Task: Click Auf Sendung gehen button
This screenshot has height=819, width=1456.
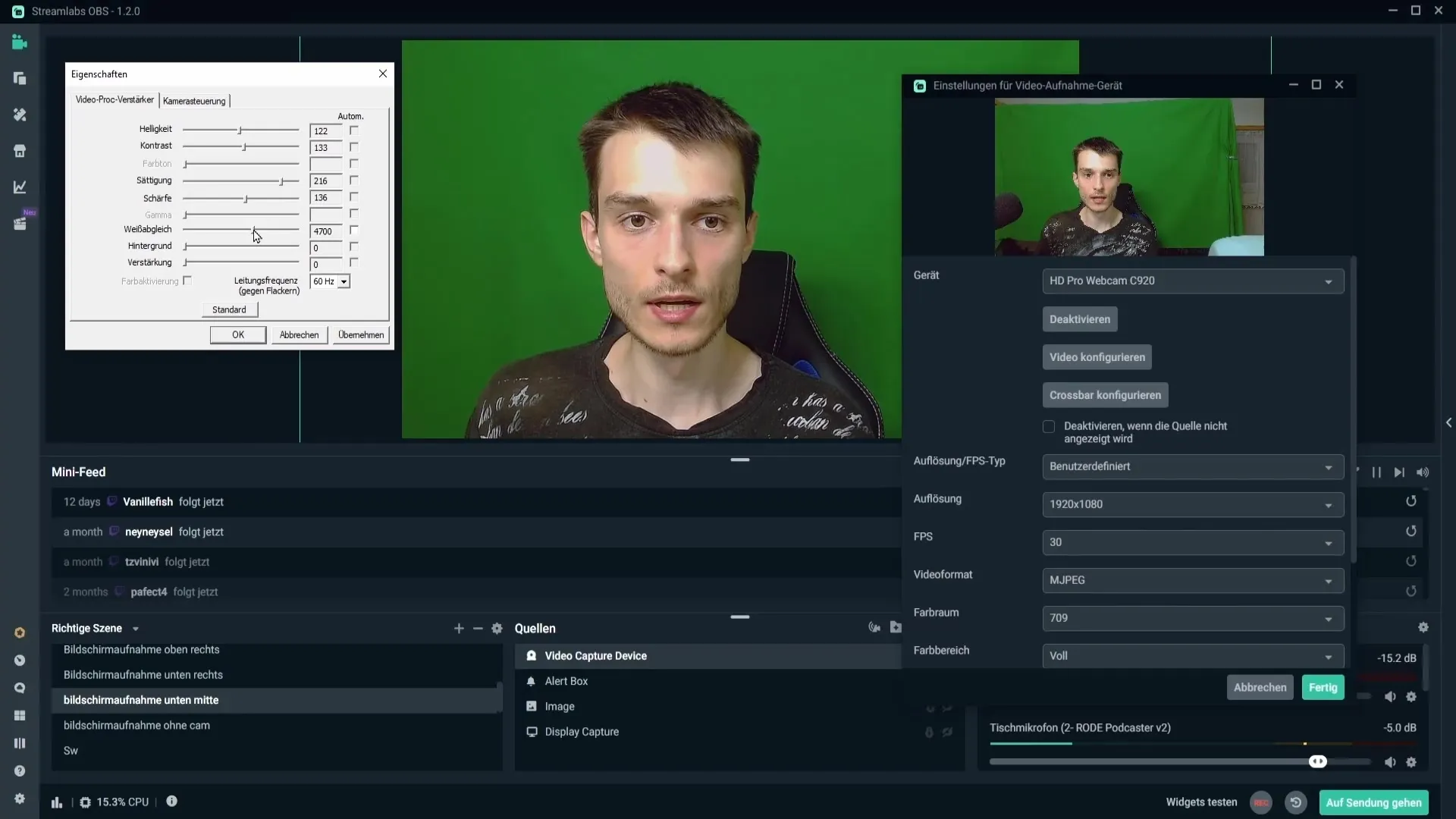Action: coord(1374,803)
